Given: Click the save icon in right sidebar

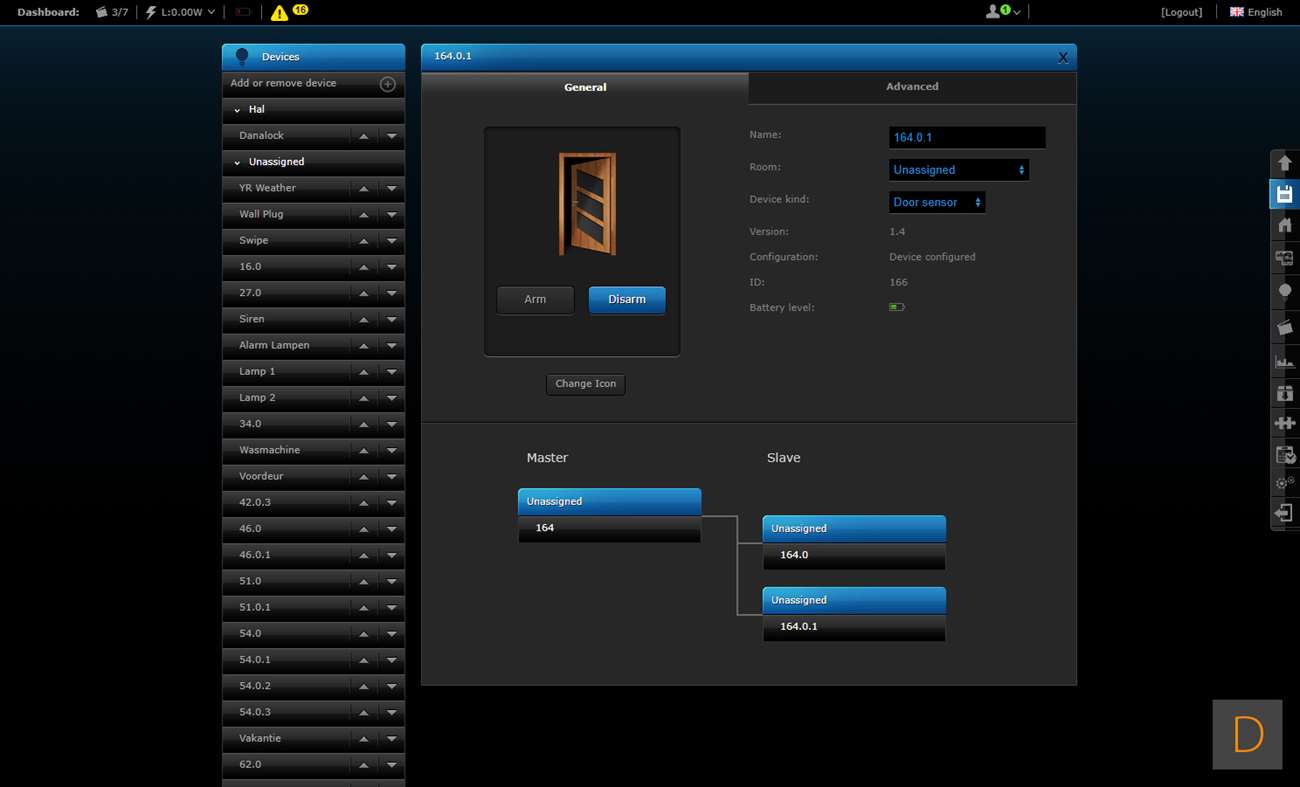Looking at the screenshot, I should pos(1285,194).
